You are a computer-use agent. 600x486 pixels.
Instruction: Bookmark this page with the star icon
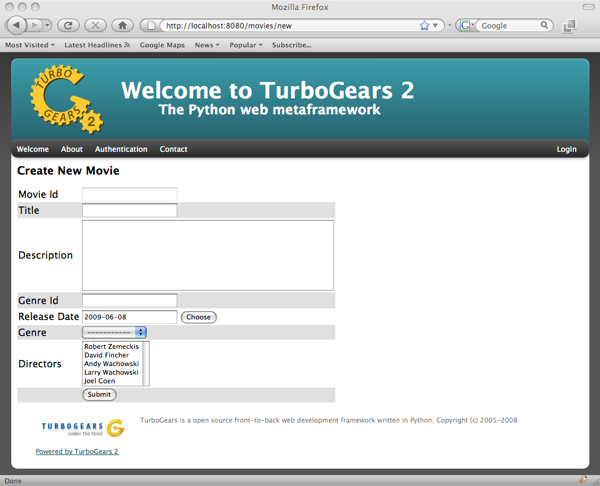click(424, 26)
